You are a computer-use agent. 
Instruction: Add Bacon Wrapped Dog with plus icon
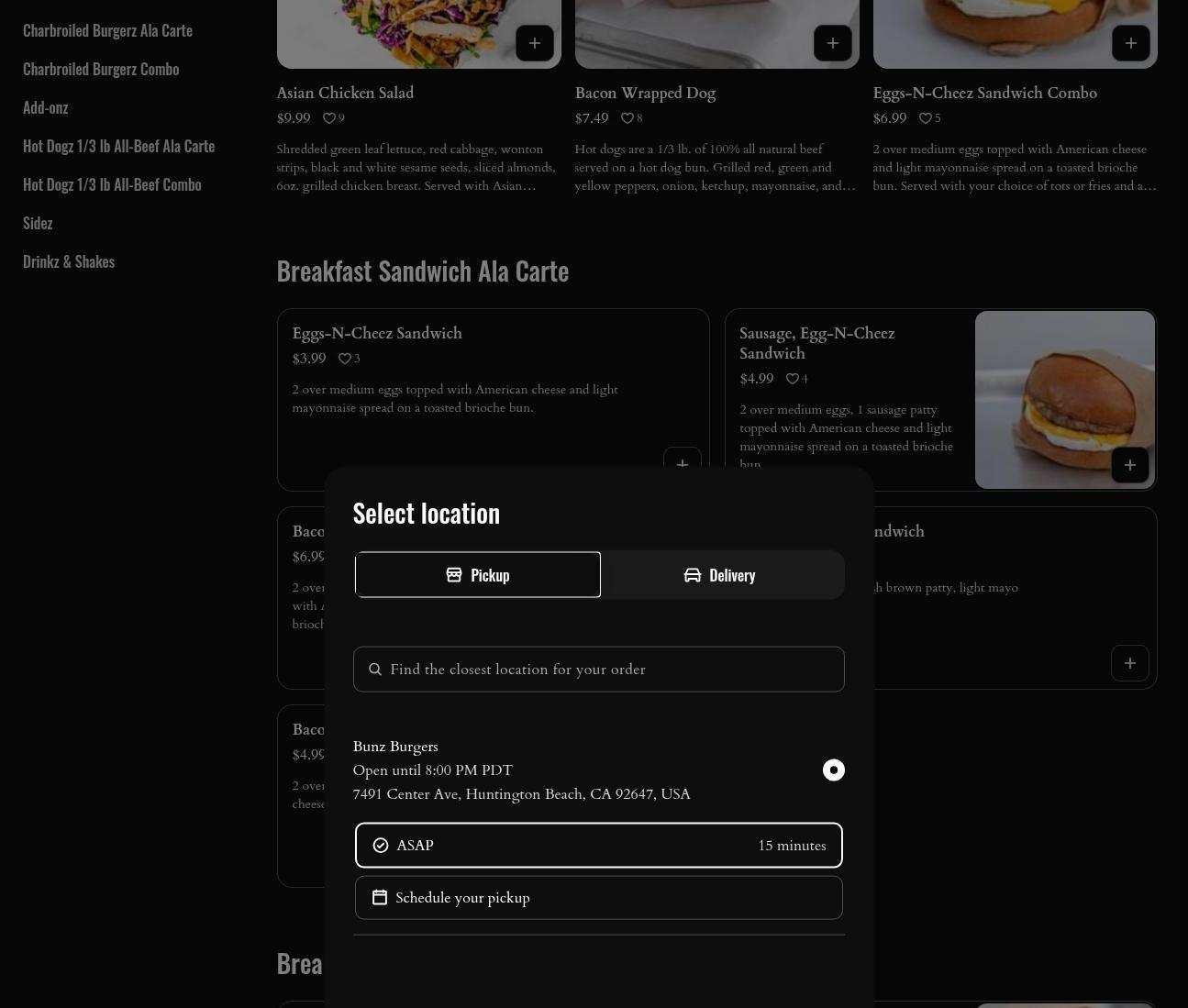pyautogui.click(x=832, y=43)
